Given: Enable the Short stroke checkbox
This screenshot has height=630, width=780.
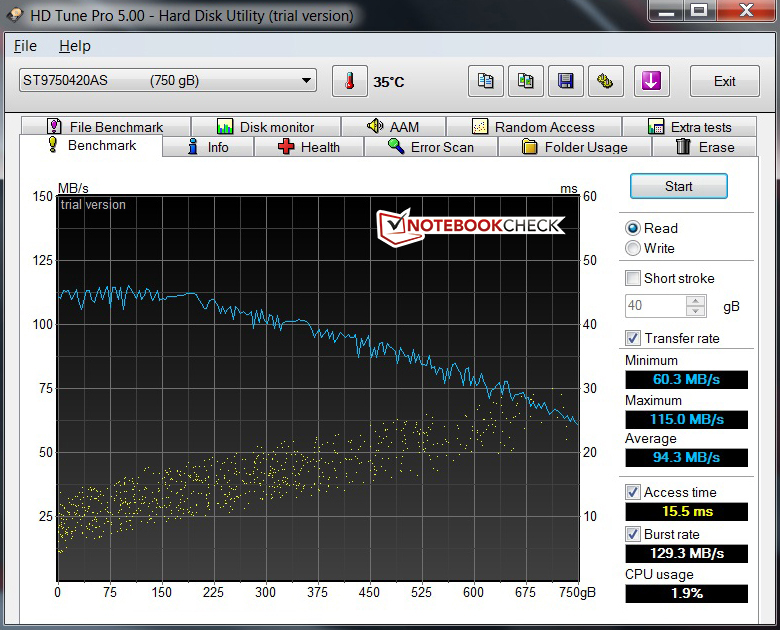Looking at the screenshot, I should click(x=633, y=278).
